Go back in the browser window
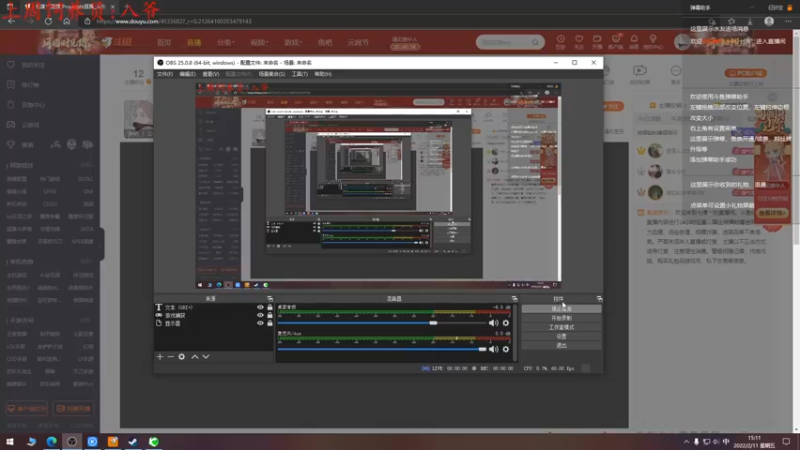Image resolution: width=800 pixels, height=450 pixels. pos(12,21)
